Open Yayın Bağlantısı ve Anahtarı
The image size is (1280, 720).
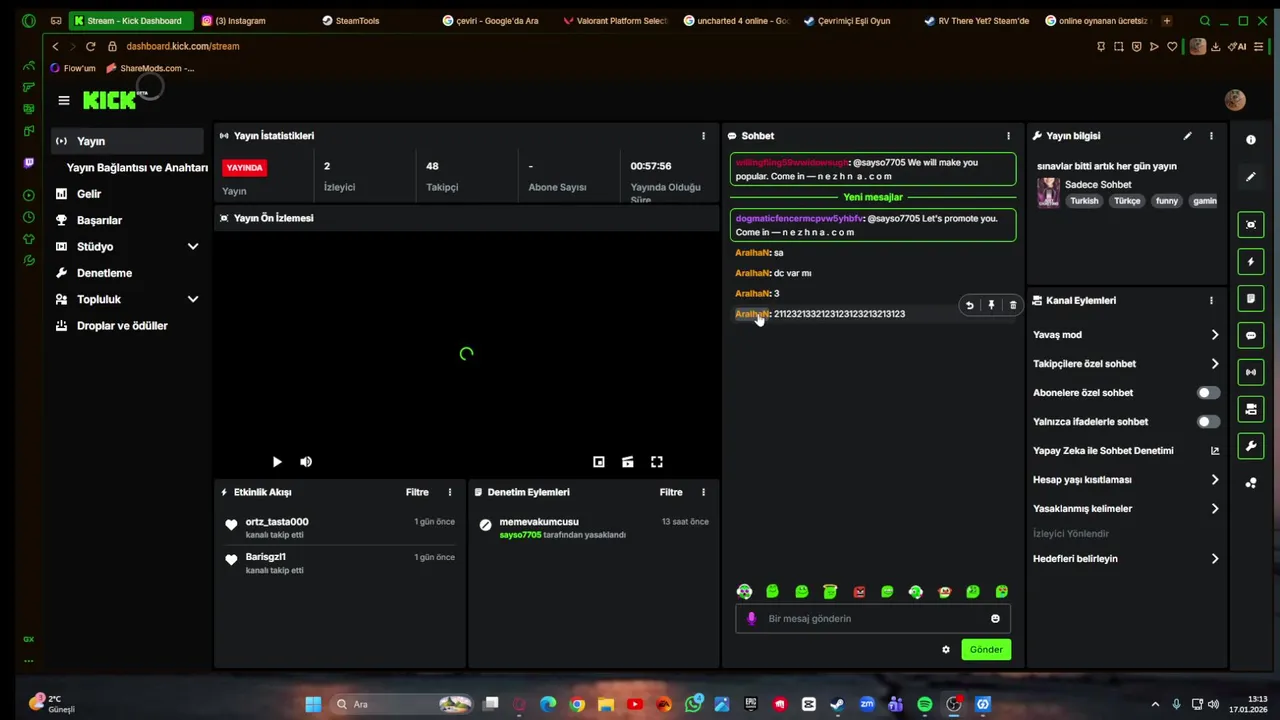point(137,168)
